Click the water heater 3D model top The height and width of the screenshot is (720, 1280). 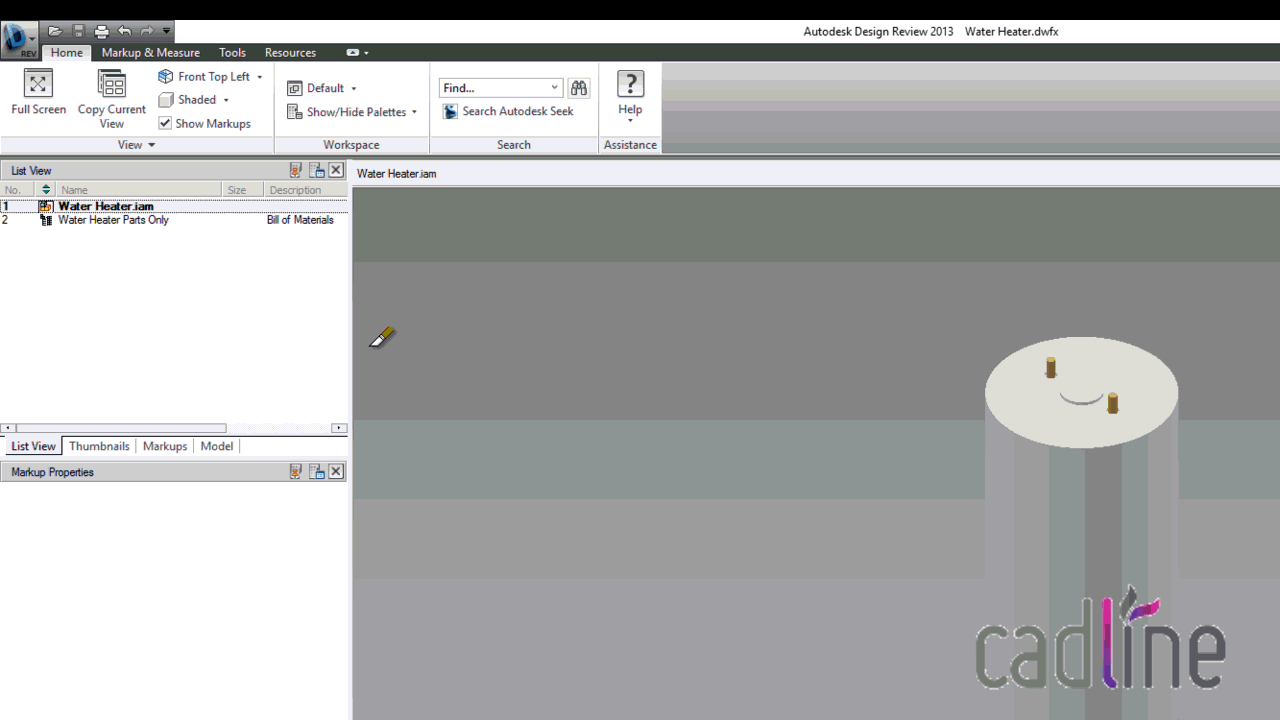tap(1081, 391)
